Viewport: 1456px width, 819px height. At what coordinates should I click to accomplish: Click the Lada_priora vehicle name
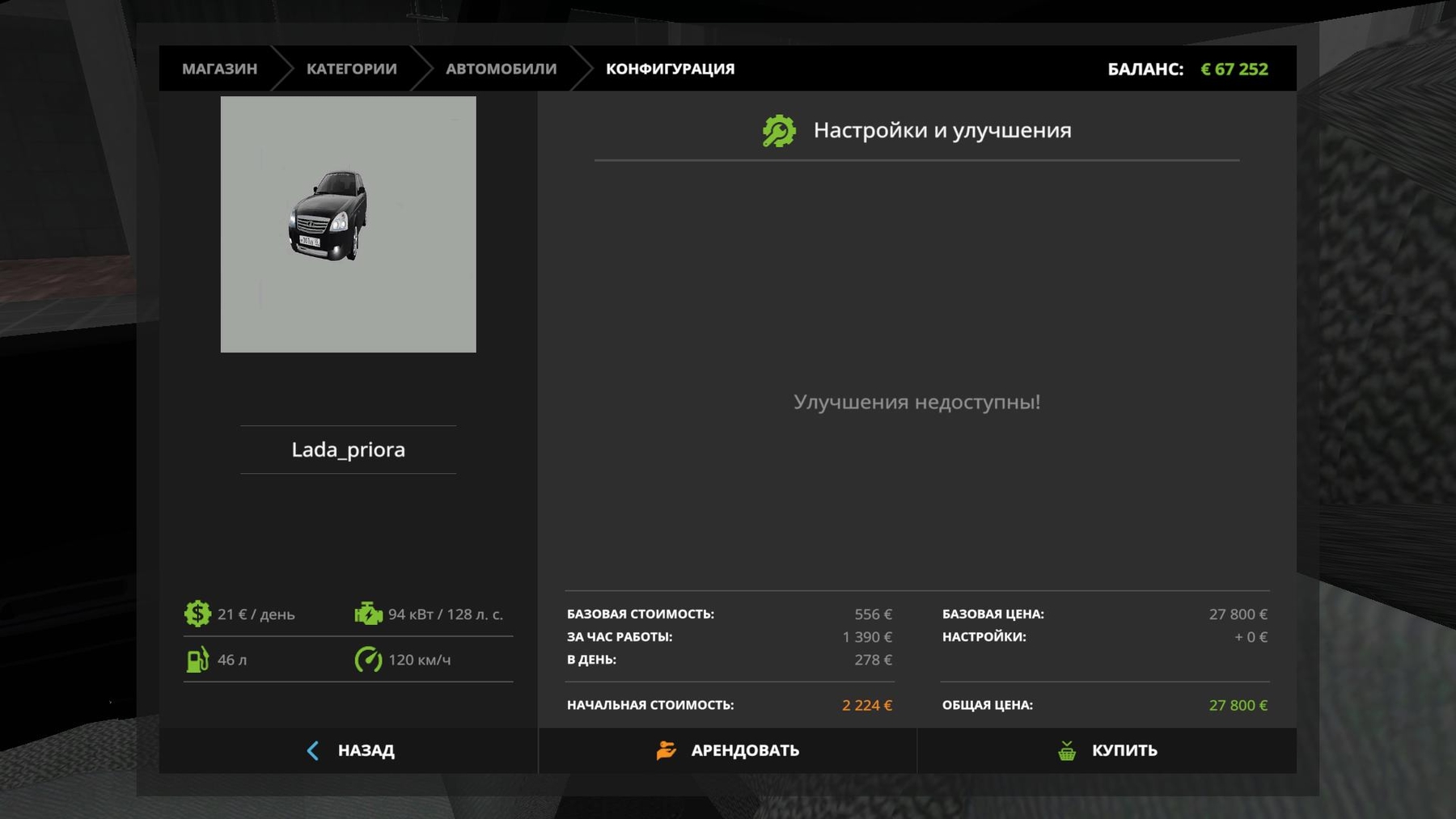coord(348,450)
